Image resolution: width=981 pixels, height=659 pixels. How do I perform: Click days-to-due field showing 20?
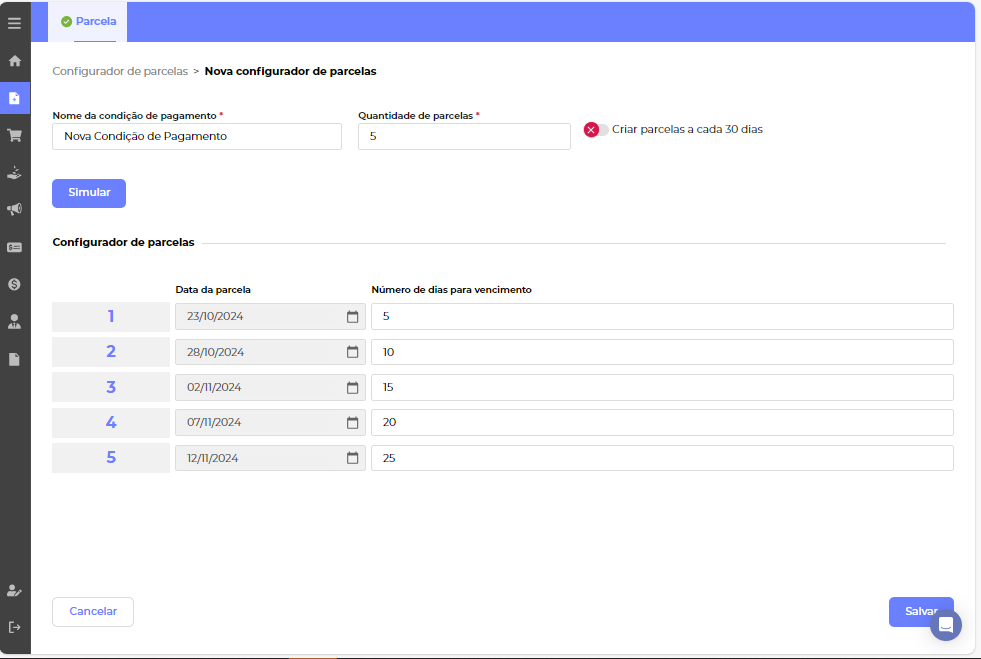pyautogui.click(x=661, y=423)
